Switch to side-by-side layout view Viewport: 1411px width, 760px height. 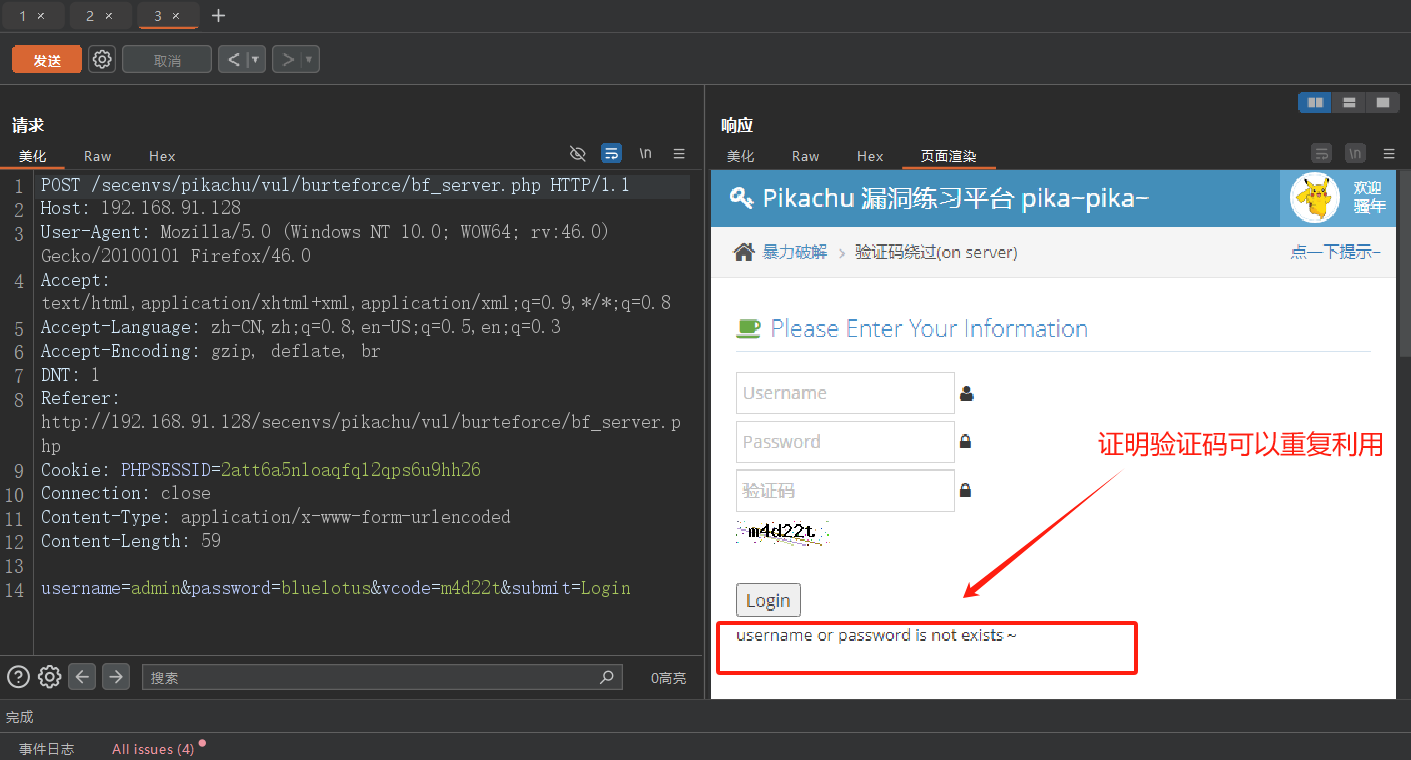[1315, 102]
